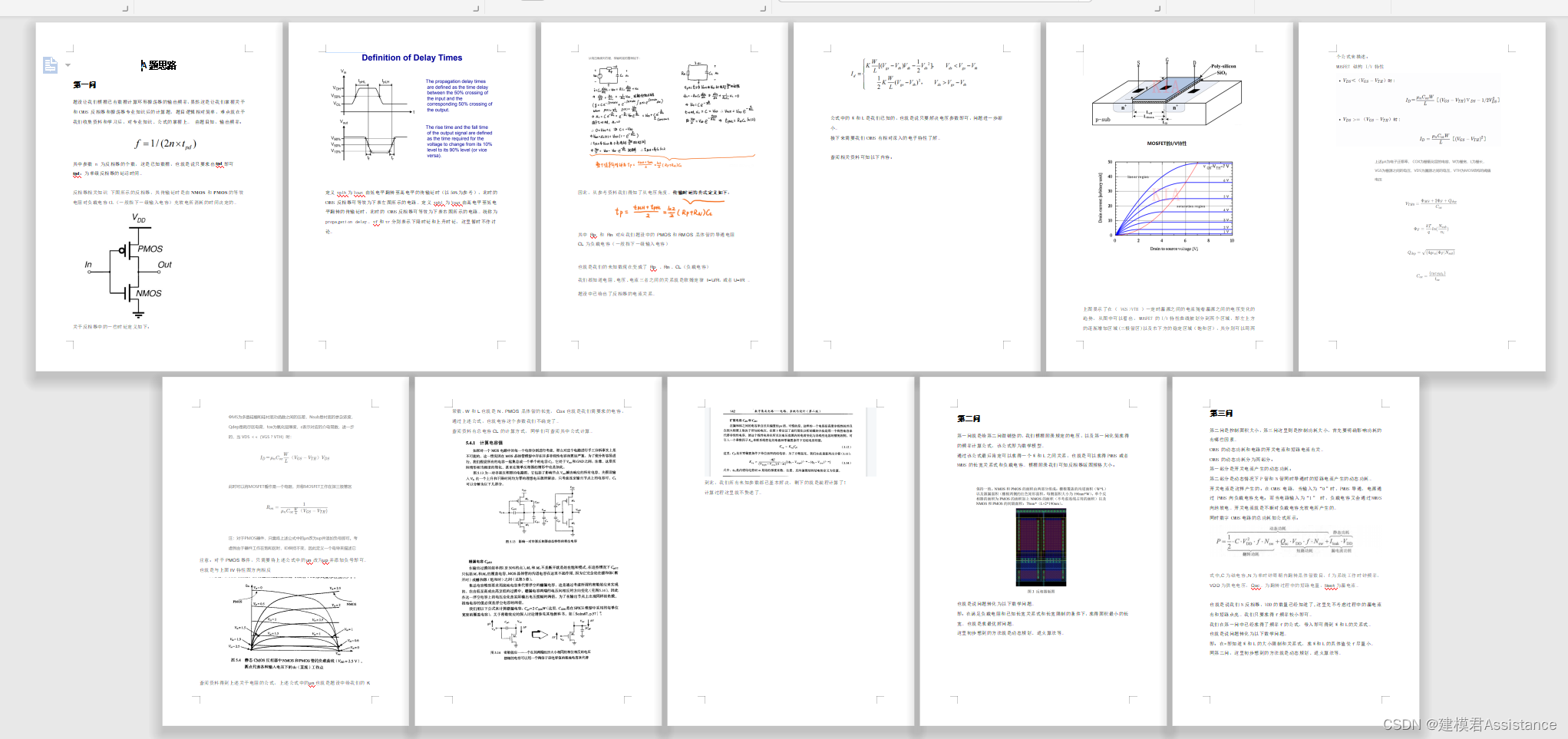Image resolution: width=1568 pixels, height=739 pixels.
Task: Click the document layout icon beside the title
Action: pos(50,65)
